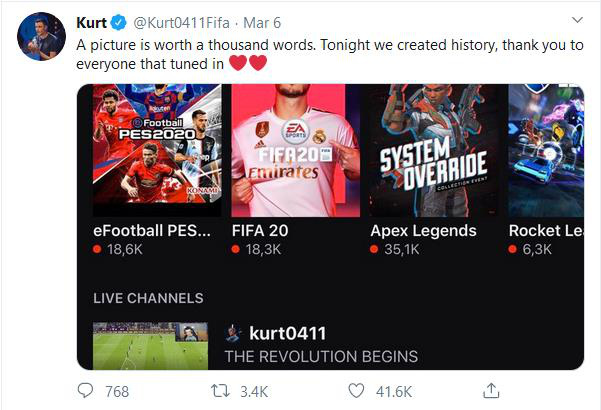Open the share tweet icon
This screenshot has width=601, height=410.
(x=491, y=390)
